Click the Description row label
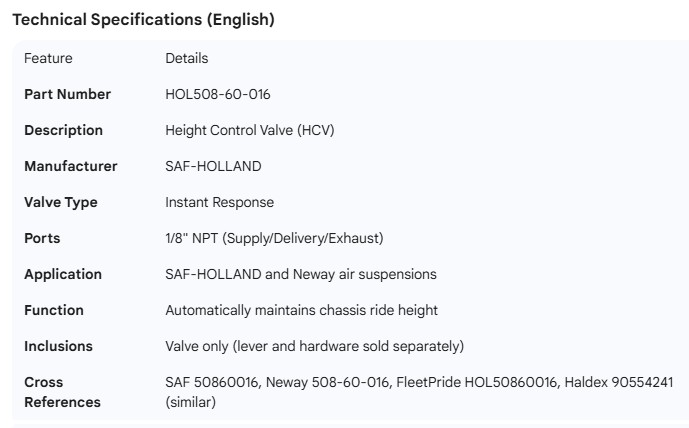This screenshot has height=428, width=689. pos(63,130)
